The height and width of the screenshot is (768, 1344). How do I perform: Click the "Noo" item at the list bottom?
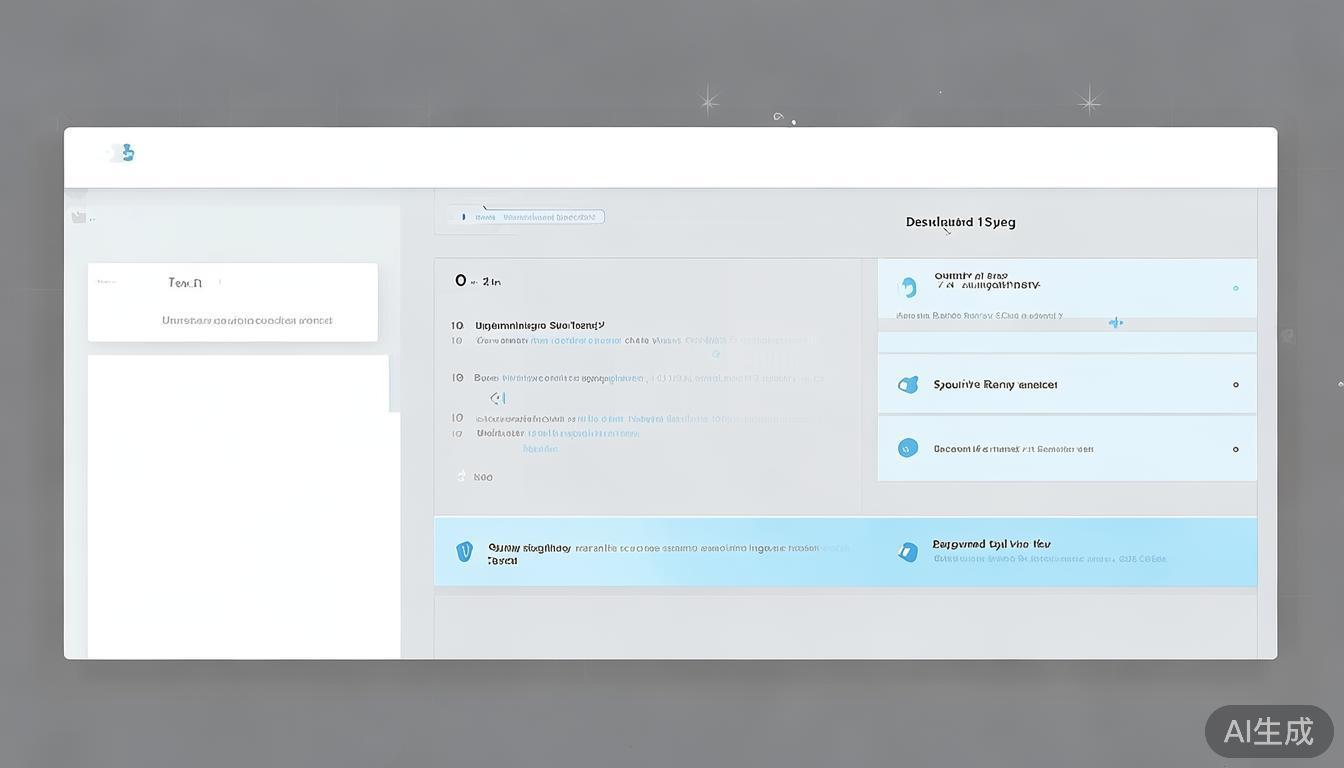(x=482, y=477)
